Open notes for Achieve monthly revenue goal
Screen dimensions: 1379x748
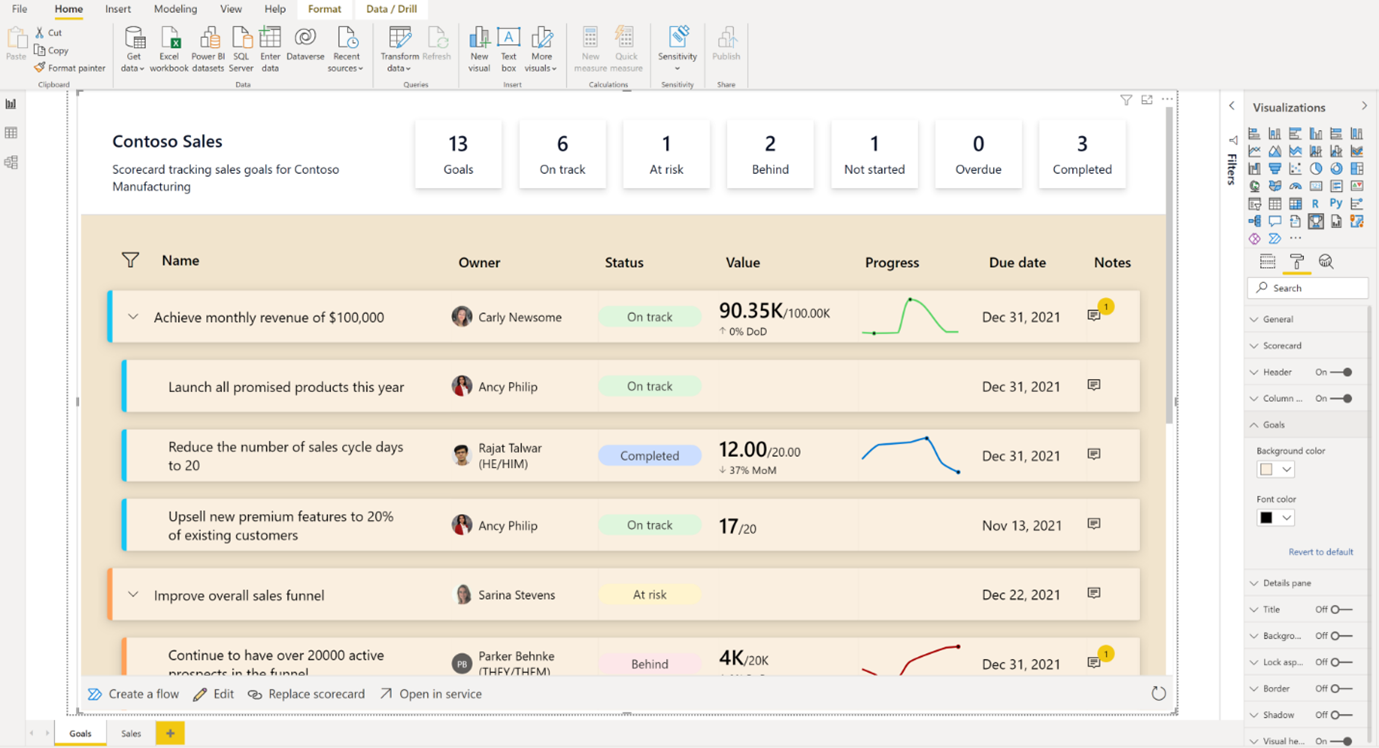[x=1094, y=316]
